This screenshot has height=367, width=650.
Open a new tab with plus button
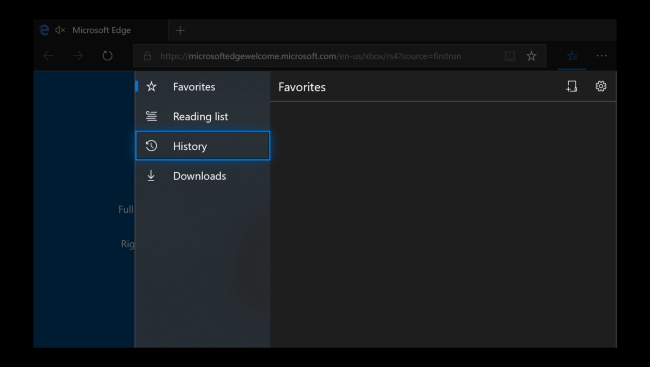pyautogui.click(x=180, y=30)
